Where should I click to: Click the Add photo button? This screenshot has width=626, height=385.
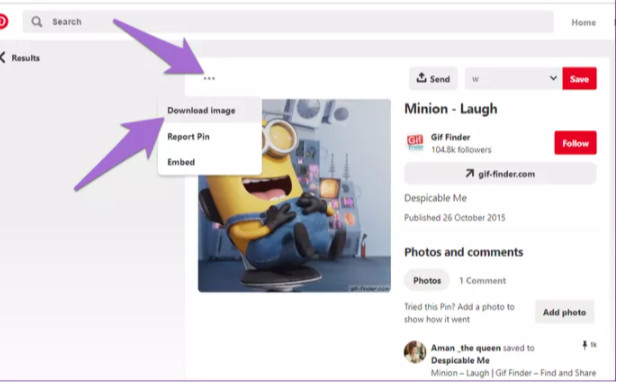[x=564, y=312]
